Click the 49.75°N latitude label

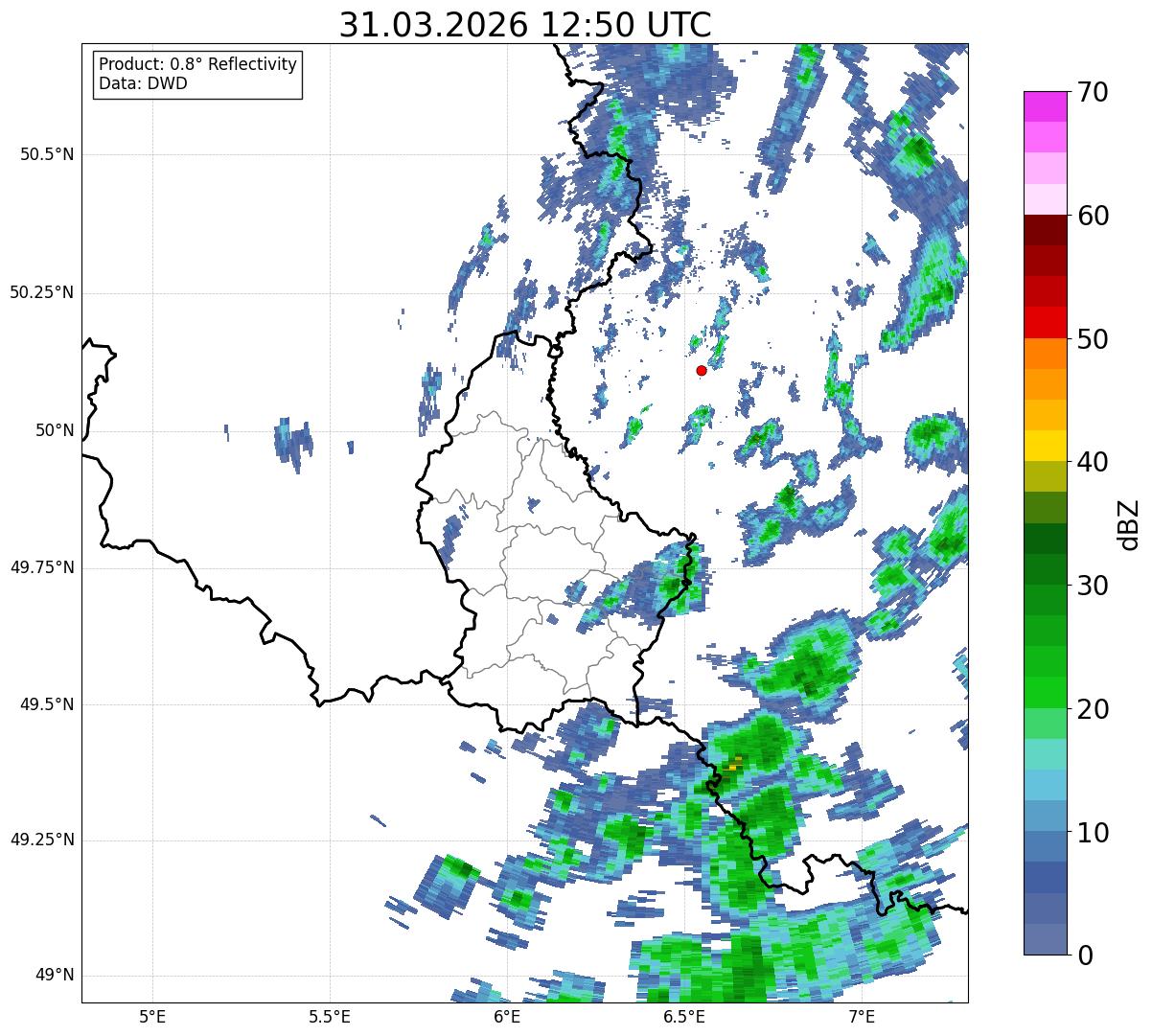click(42, 567)
